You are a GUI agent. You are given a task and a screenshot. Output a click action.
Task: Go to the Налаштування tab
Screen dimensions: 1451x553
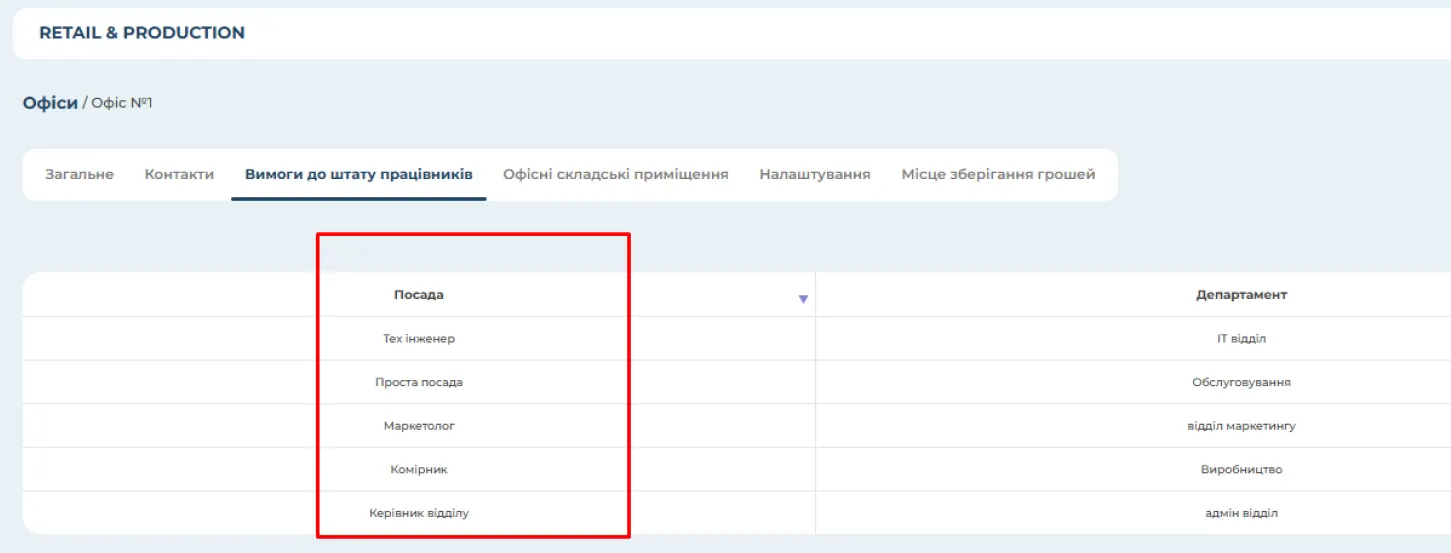[x=815, y=174]
